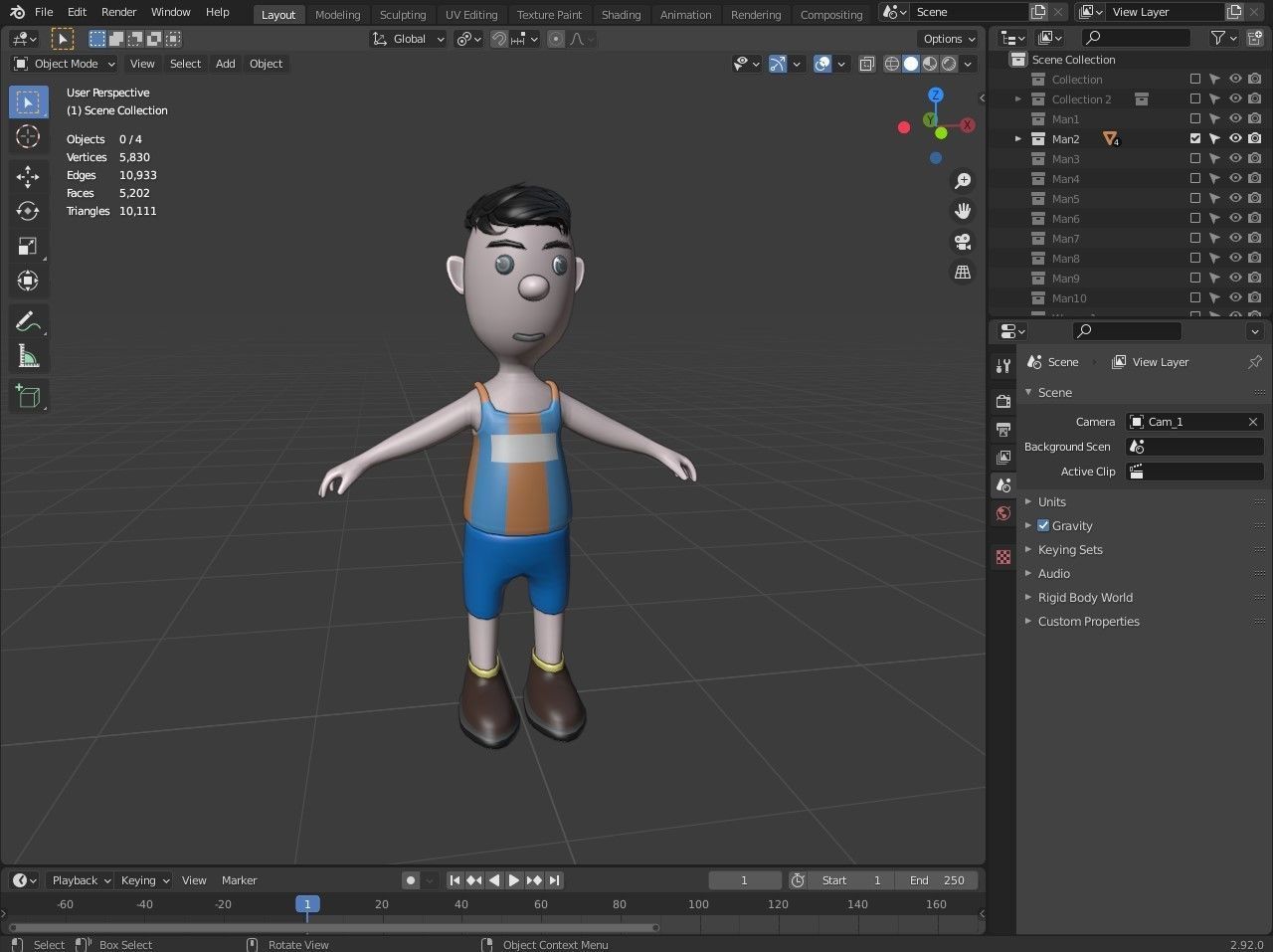The image size is (1273, 952).
Task: Switch to the Shading workspace tab
Action: [621, 15]
